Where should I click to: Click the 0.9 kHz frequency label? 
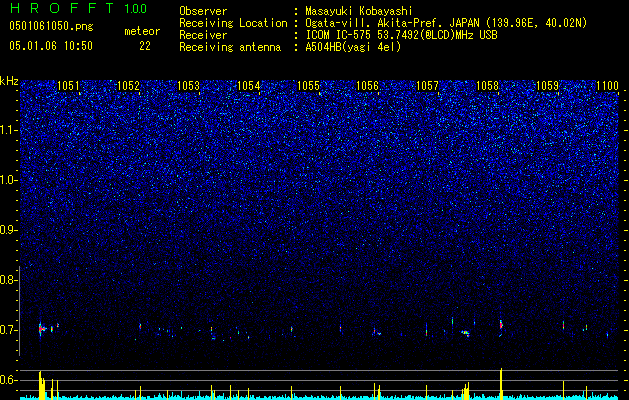tap(9, 230)
